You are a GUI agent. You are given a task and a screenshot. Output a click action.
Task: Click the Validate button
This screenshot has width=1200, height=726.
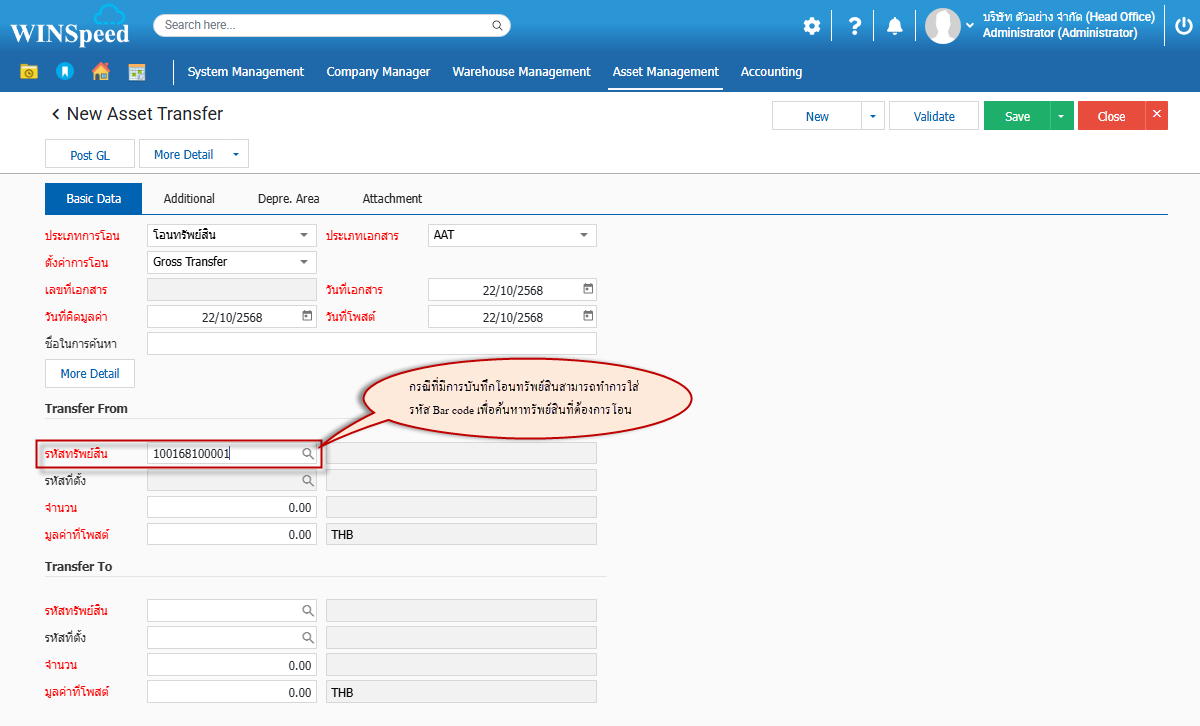934,116
